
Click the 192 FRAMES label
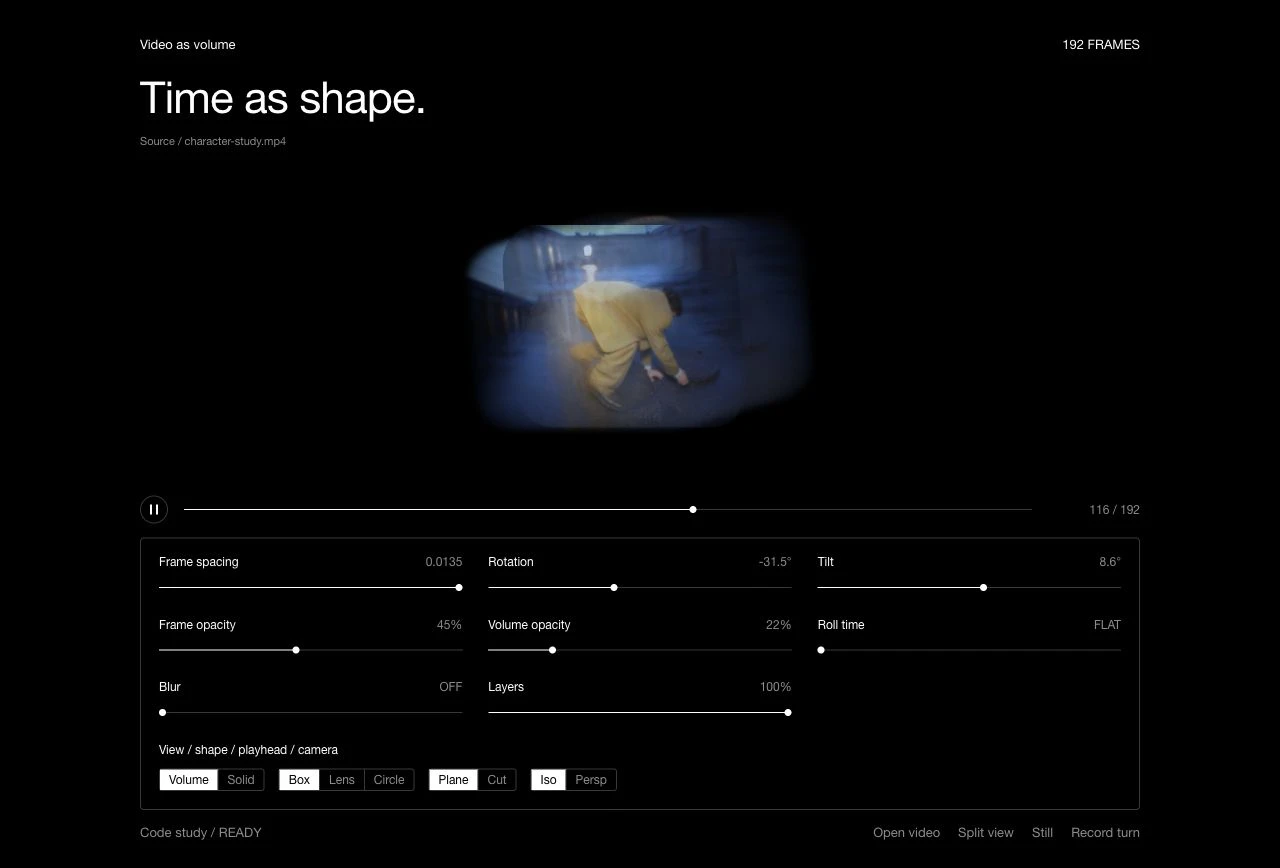pyautogui.click(x=1101, y=45)
